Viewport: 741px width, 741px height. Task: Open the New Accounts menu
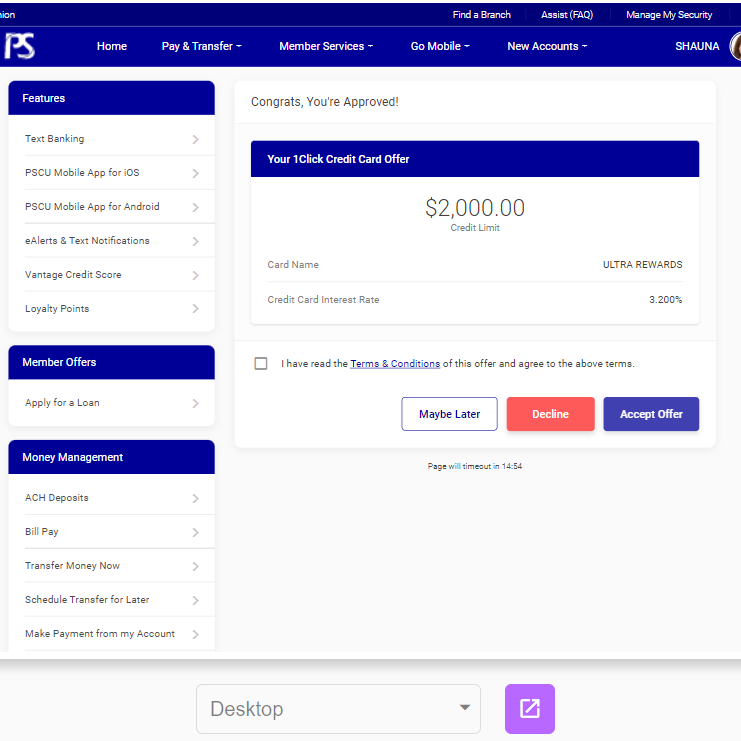[x=546, y=46]
